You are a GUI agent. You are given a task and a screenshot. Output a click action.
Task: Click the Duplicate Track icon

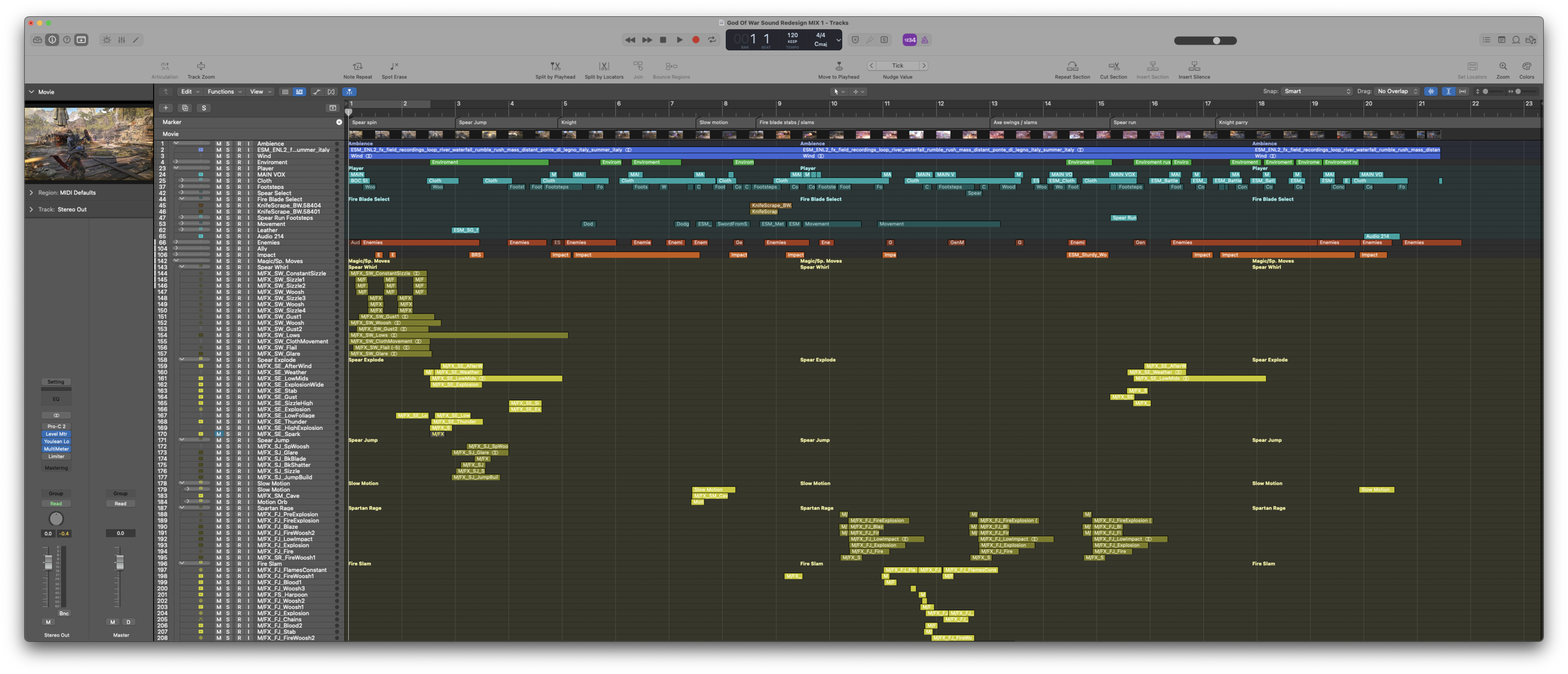(x=185, y=108)
